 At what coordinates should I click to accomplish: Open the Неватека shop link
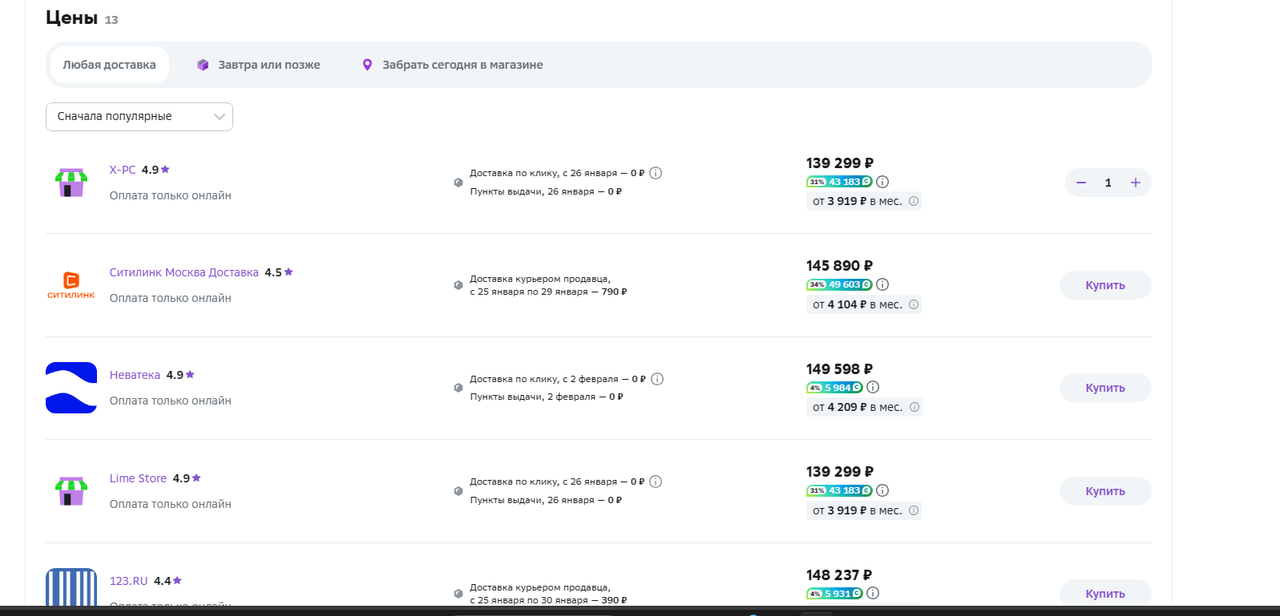[135, 375]
